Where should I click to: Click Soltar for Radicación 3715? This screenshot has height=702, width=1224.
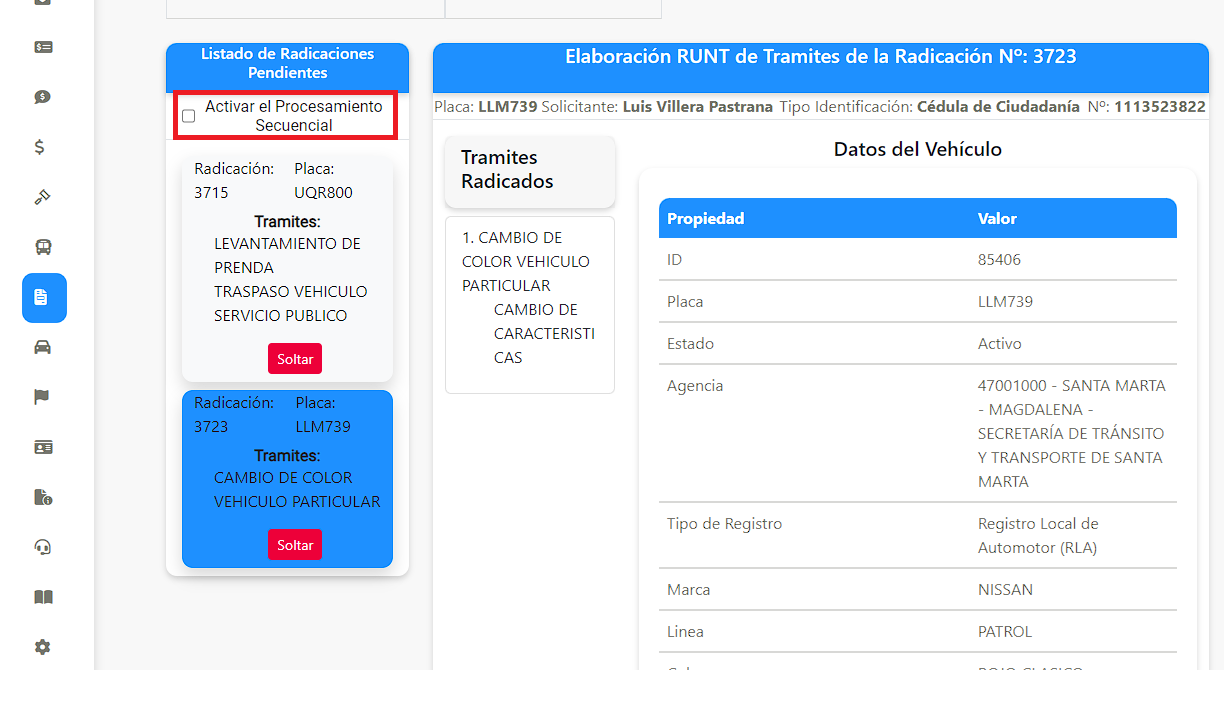[295, 359]
